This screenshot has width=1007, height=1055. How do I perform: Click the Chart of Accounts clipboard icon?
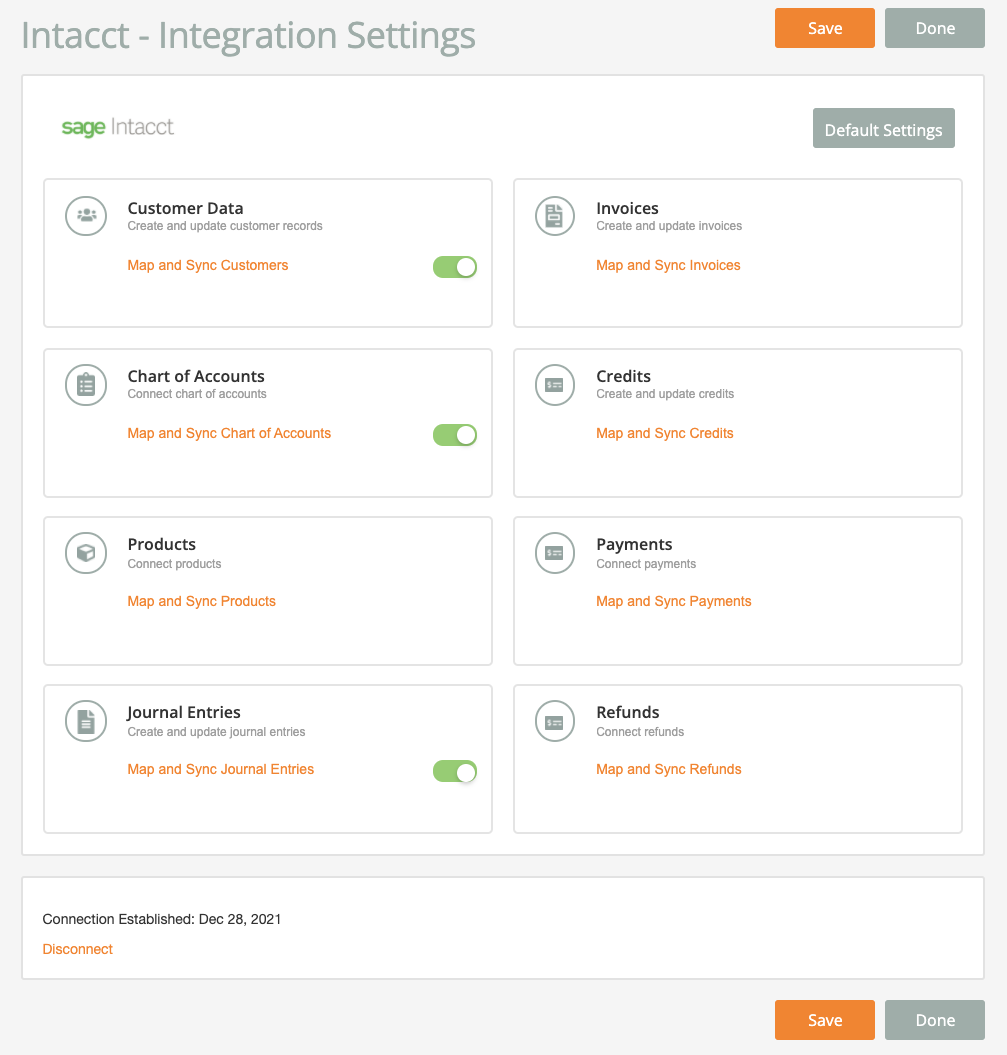tap(86, 385)
